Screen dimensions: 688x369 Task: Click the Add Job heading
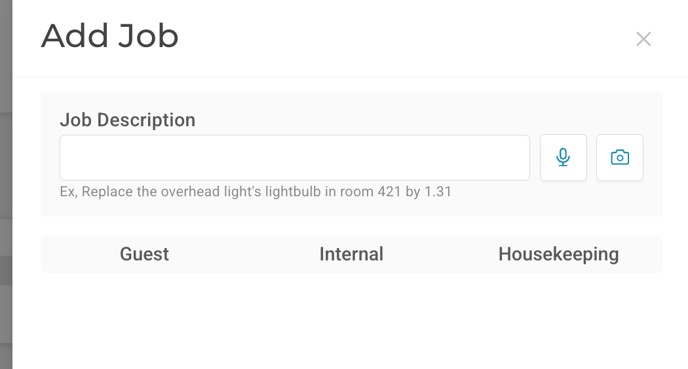[x=110, y=36]
